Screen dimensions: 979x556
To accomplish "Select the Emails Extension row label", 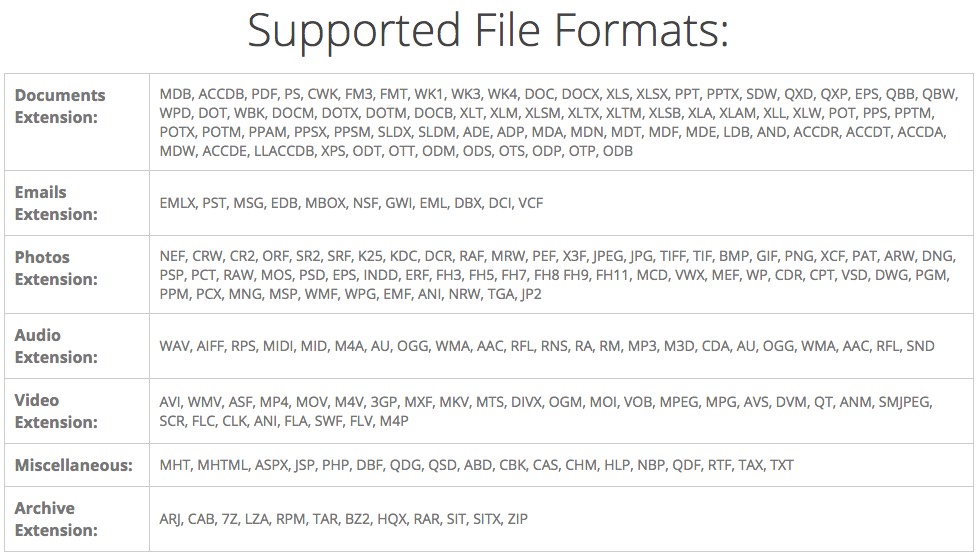I will 56,203.
